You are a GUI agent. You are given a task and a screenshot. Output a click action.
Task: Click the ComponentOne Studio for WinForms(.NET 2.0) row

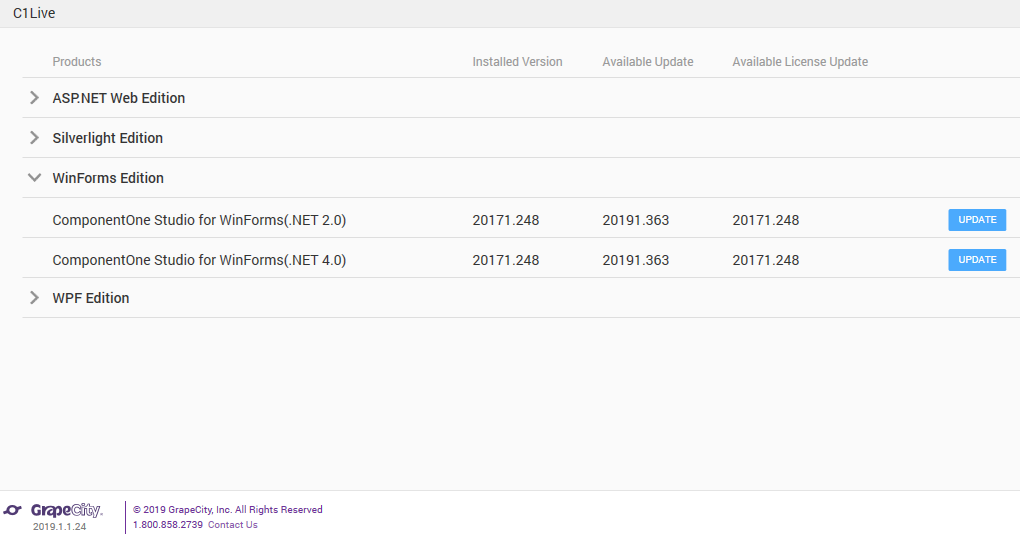tap(520, 220)
